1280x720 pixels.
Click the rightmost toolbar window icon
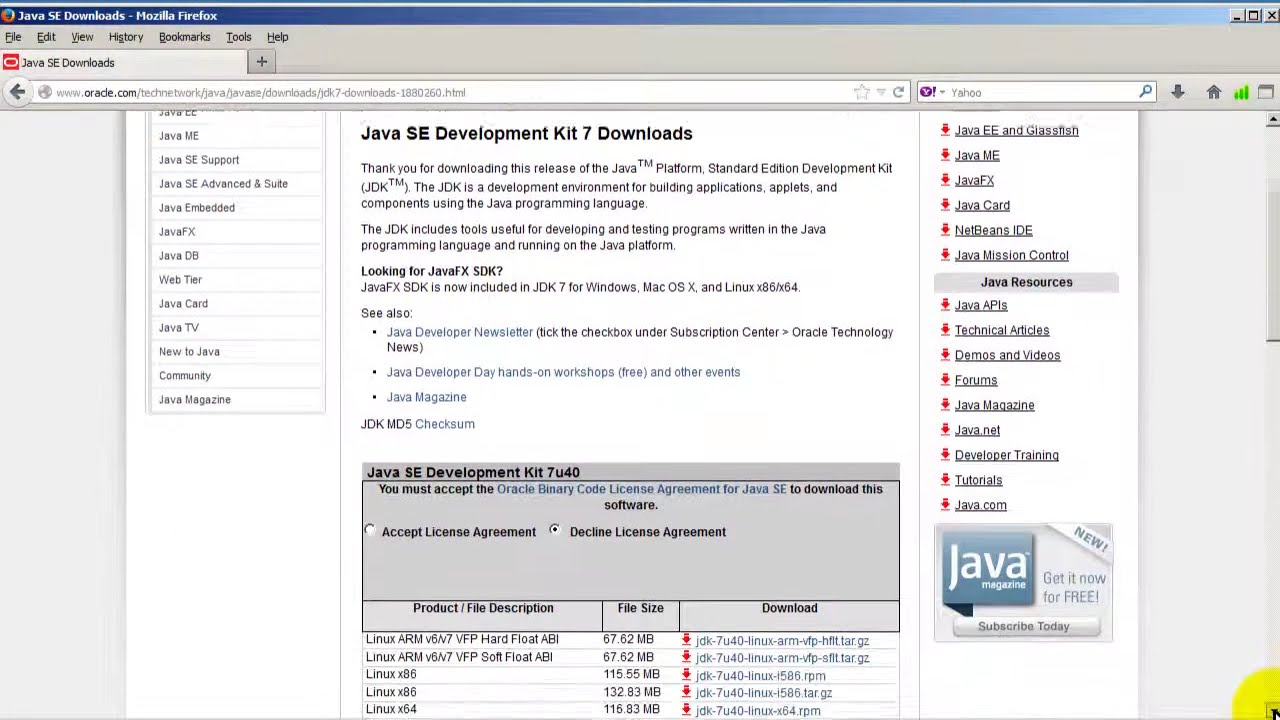(x=1265, y=92)
